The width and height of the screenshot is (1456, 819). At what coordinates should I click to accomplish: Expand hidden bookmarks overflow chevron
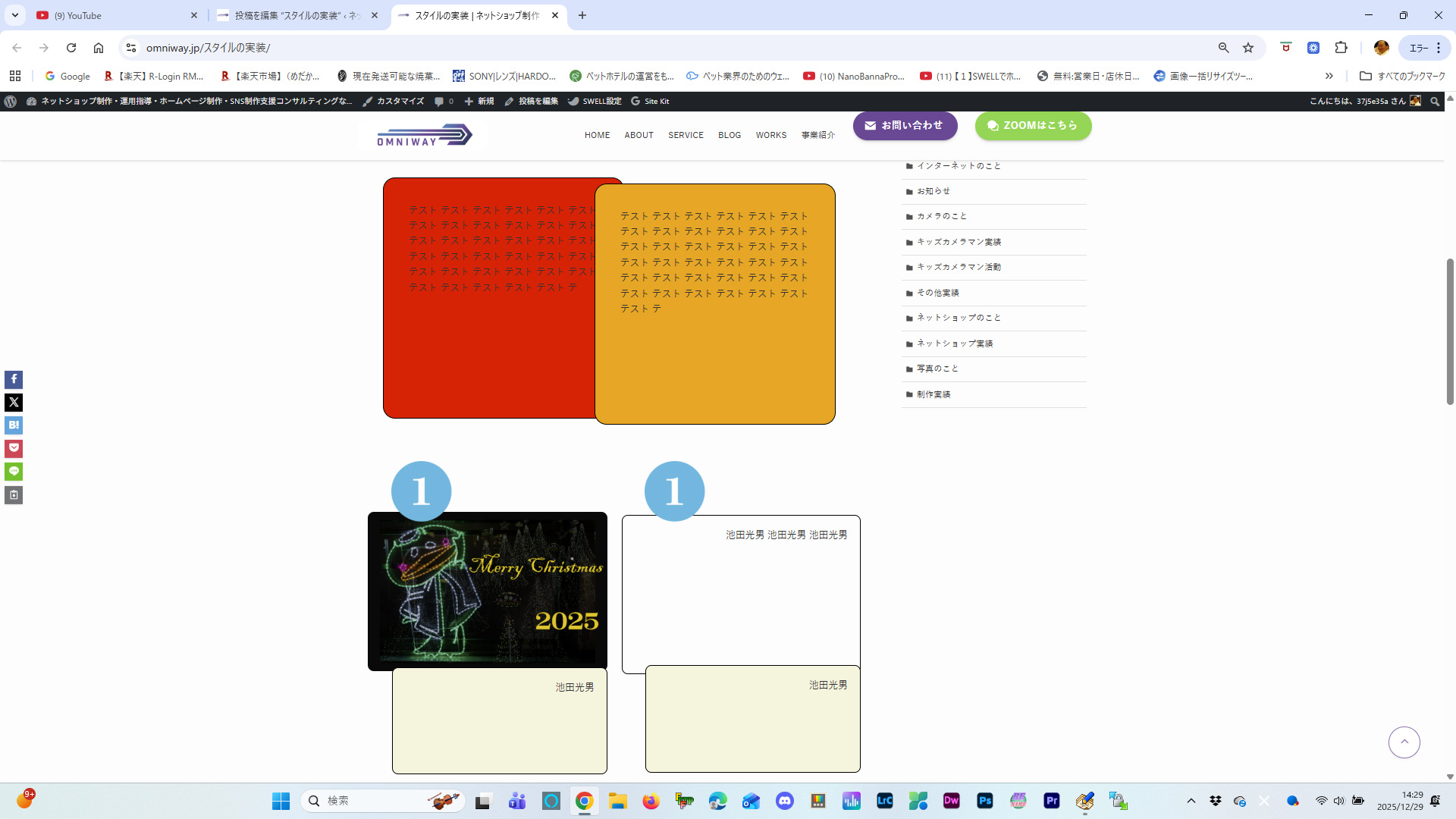[x=1329, y=76]
